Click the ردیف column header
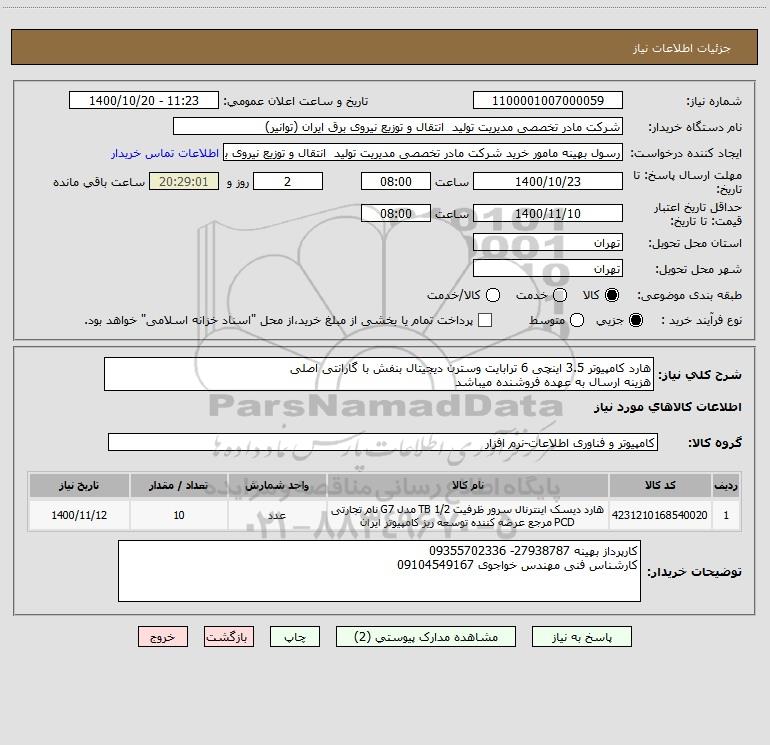Image resolution: width=770 pixels, height=745 pixels. (x=726, y=485)
